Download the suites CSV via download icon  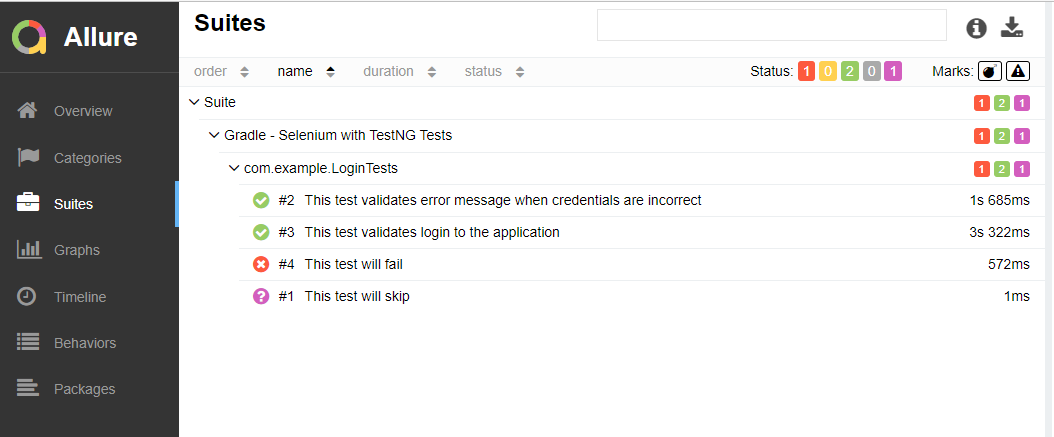pos(1013,28)
